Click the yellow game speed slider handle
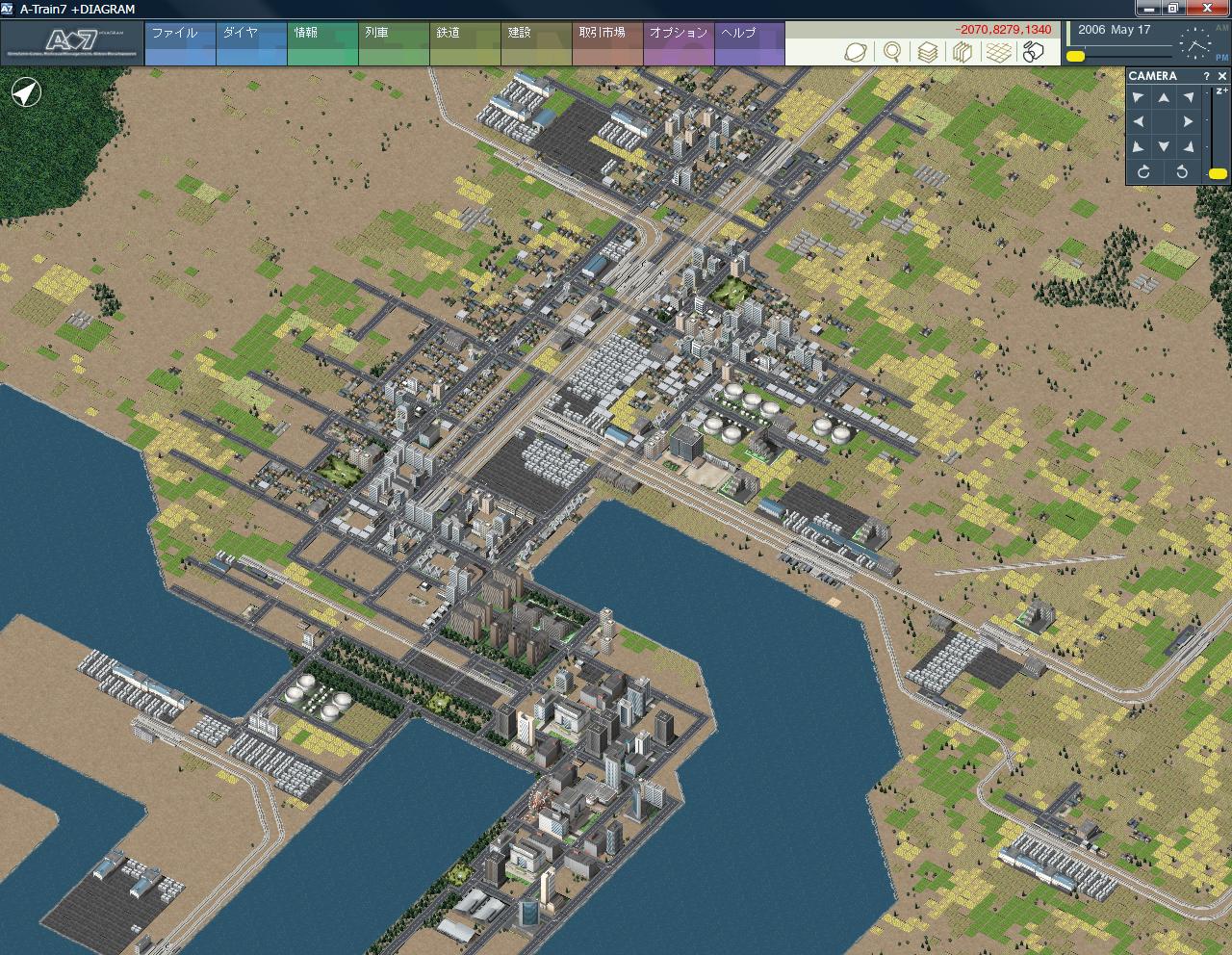Image resolution: width=1232 pixels, height=955 pixels. pyautogui.click(x=1075, y=57)
